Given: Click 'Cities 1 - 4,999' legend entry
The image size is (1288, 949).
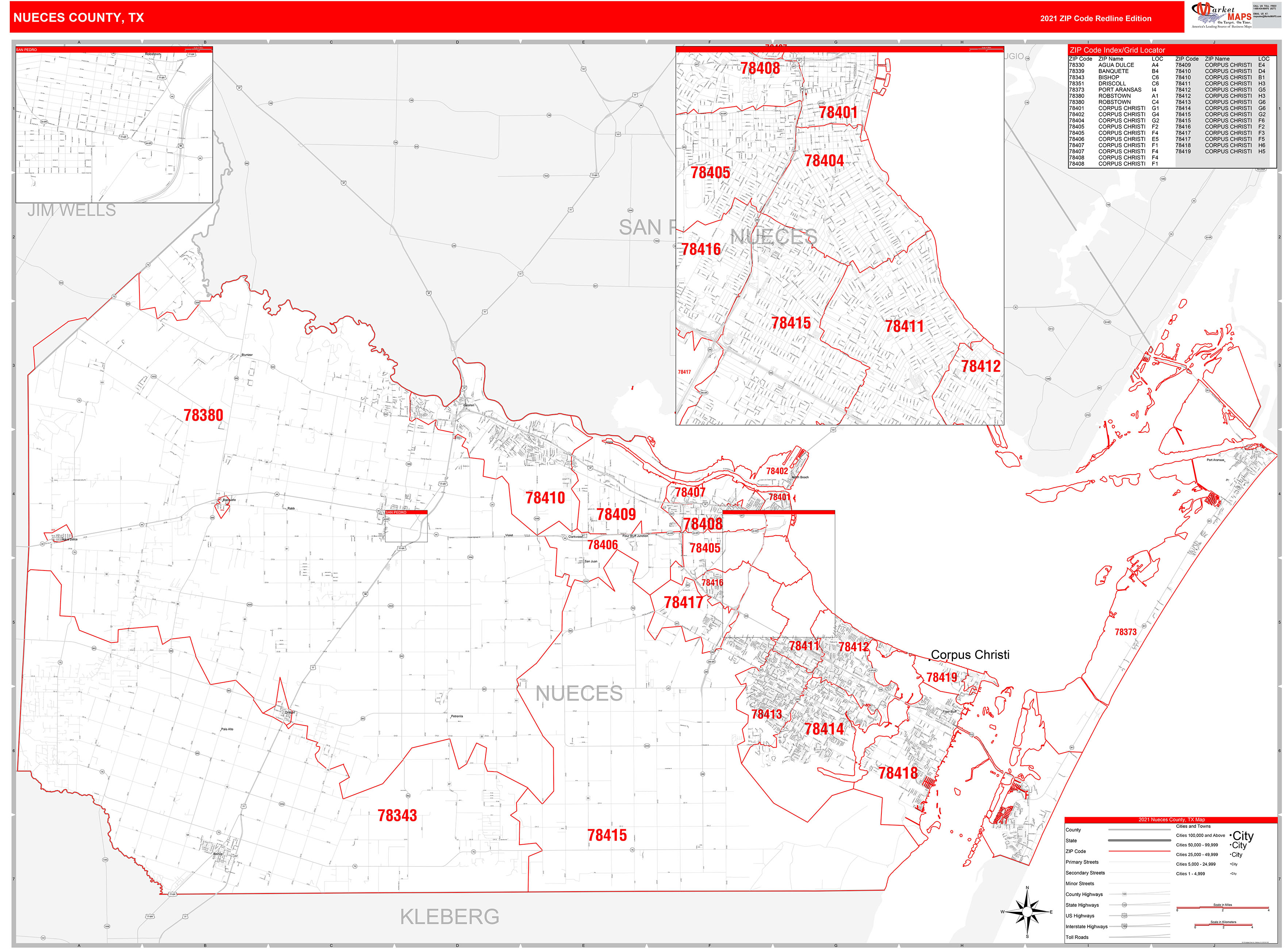Looking at the screenshot, I should tap(1190, 874).
